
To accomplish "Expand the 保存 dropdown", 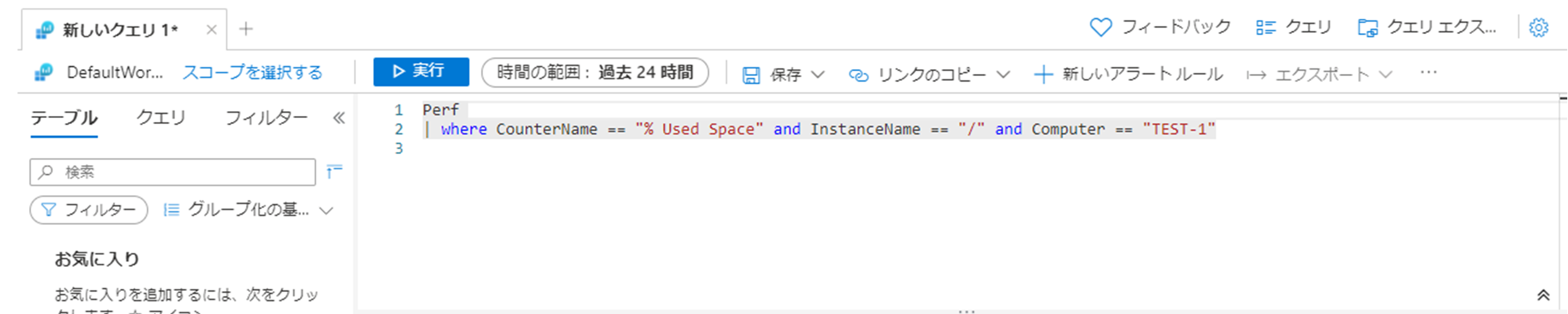I will coord(818,75).
